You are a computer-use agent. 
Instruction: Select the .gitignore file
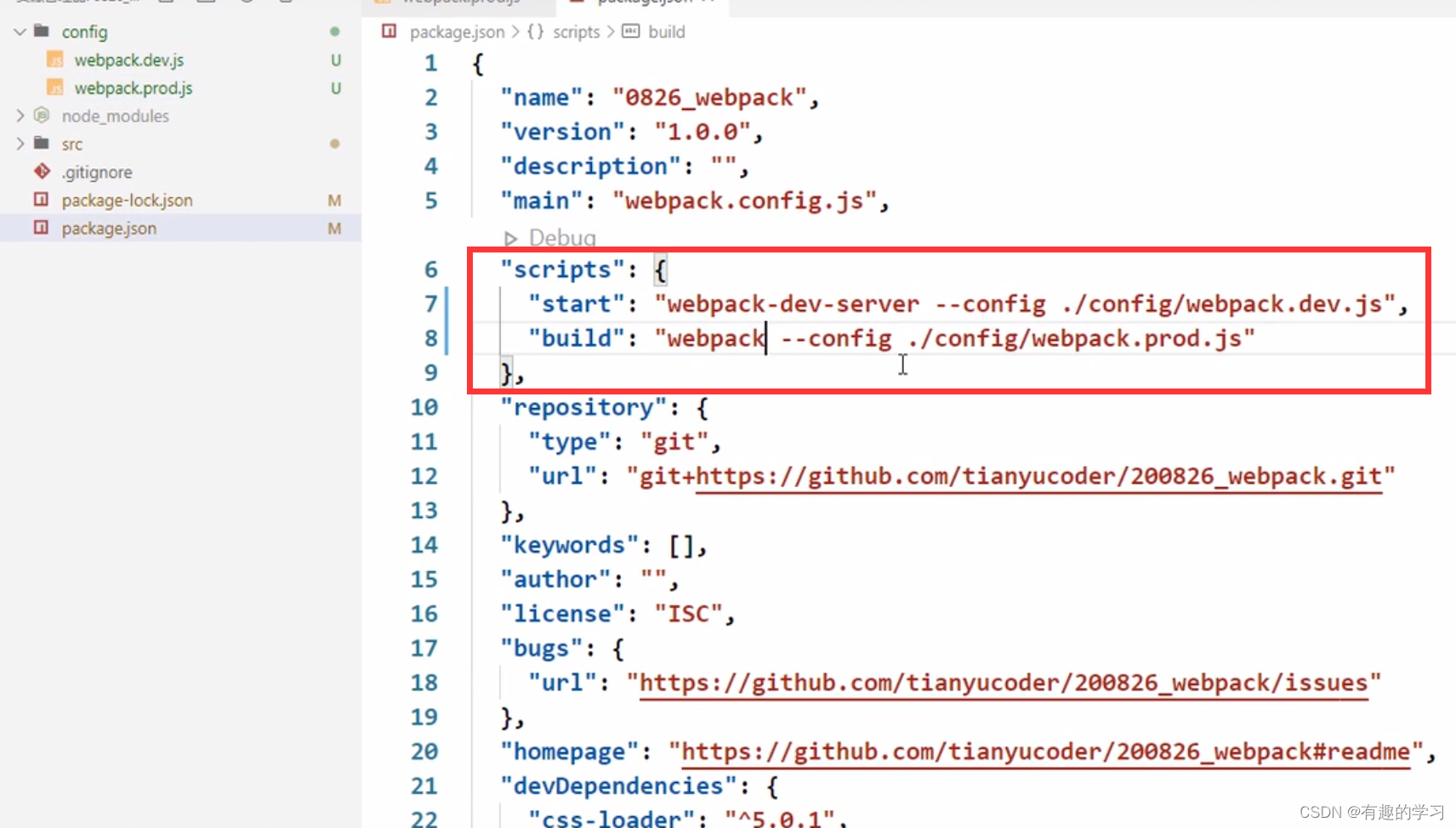(97, 173)
